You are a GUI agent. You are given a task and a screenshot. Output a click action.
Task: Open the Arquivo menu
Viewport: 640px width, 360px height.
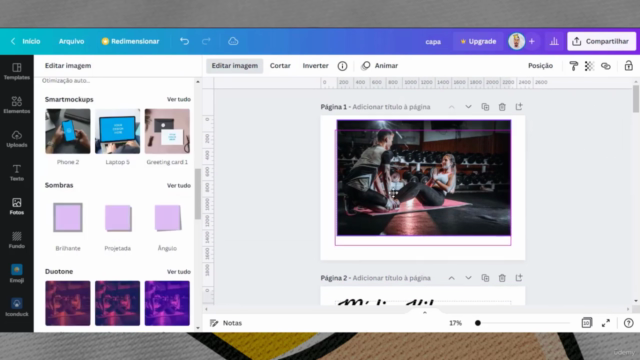pos(71,41)
